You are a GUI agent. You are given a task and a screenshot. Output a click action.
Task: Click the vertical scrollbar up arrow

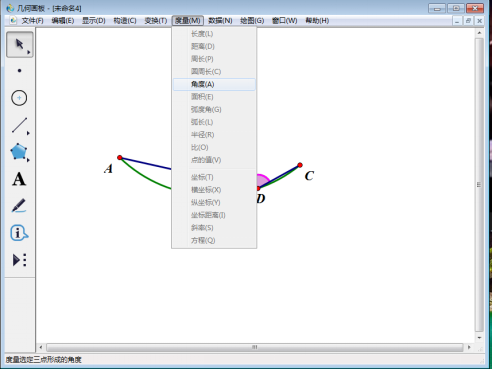479,33
